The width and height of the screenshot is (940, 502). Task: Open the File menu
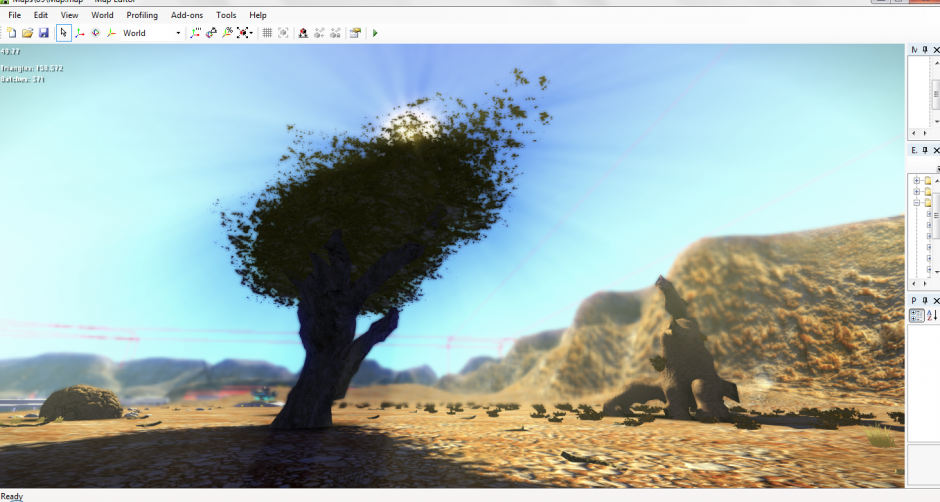pos(14,15)
